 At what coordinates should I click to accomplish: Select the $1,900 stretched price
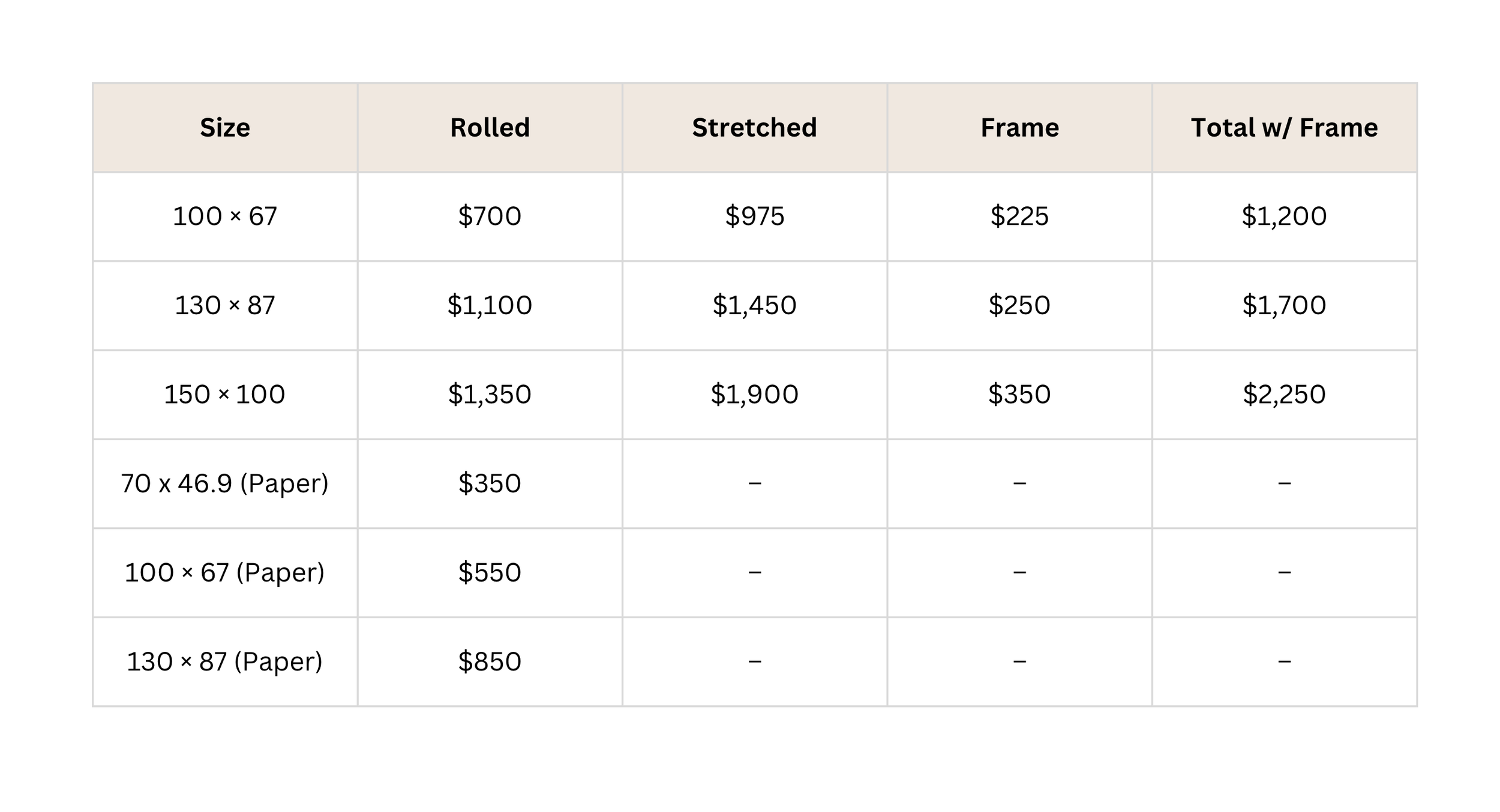[x=754, y=395]
